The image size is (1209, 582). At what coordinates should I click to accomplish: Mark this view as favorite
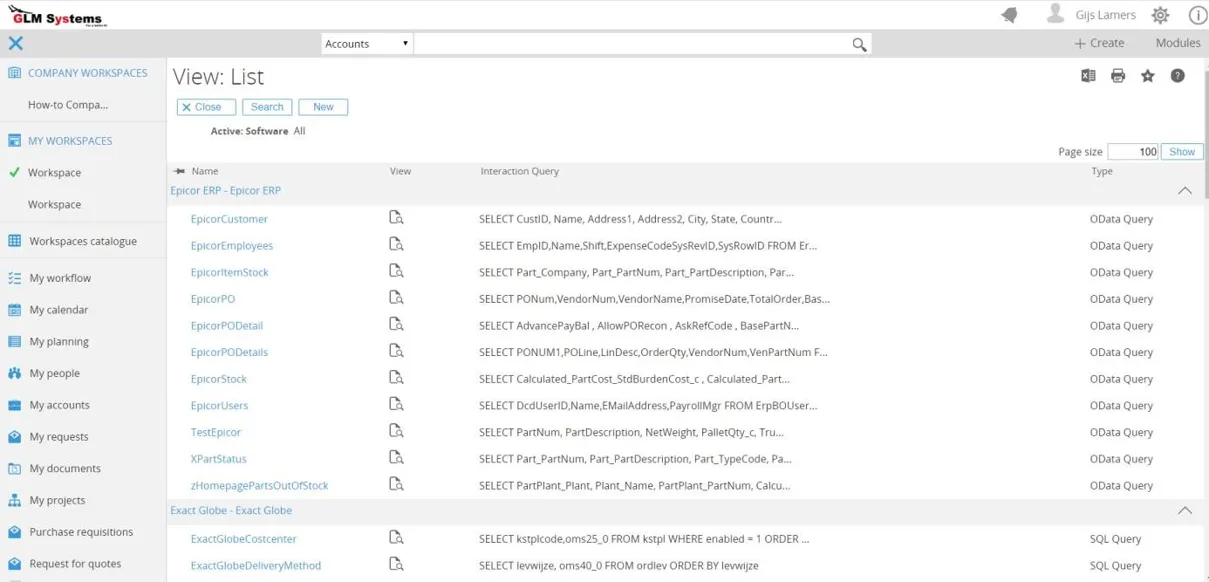coord(1148,75)
